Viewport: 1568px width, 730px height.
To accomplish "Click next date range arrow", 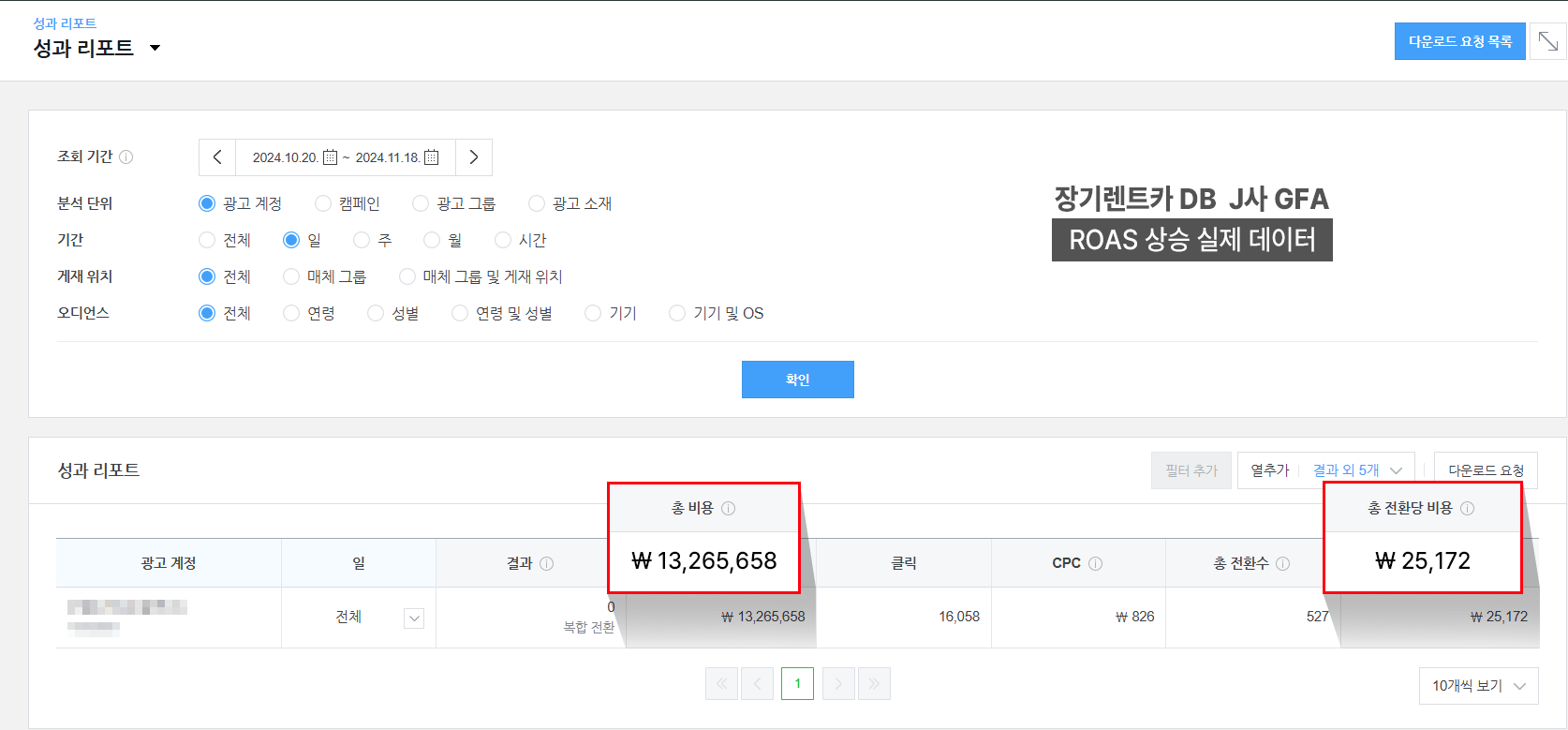I will click(x=474, y=157).
